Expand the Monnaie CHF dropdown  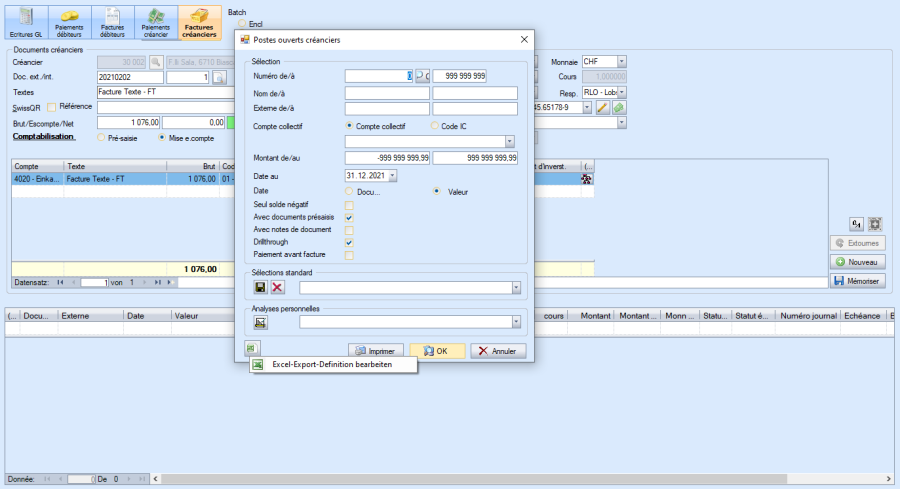click(621, 62)
